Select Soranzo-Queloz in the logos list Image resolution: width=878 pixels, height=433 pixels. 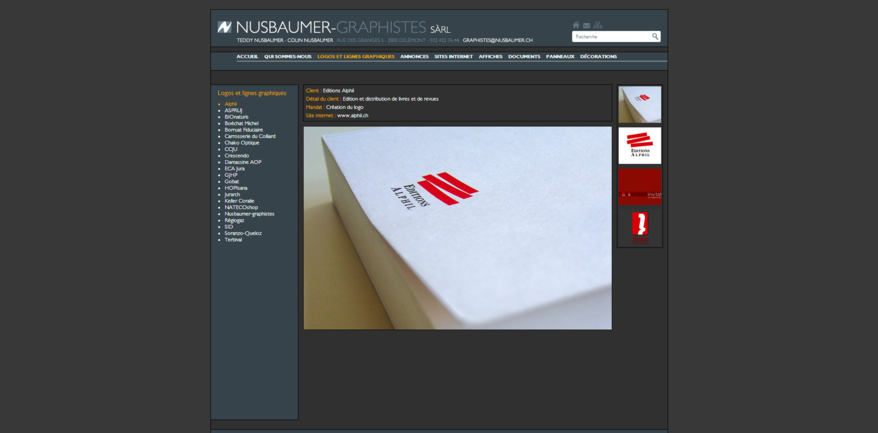point(243,233)
